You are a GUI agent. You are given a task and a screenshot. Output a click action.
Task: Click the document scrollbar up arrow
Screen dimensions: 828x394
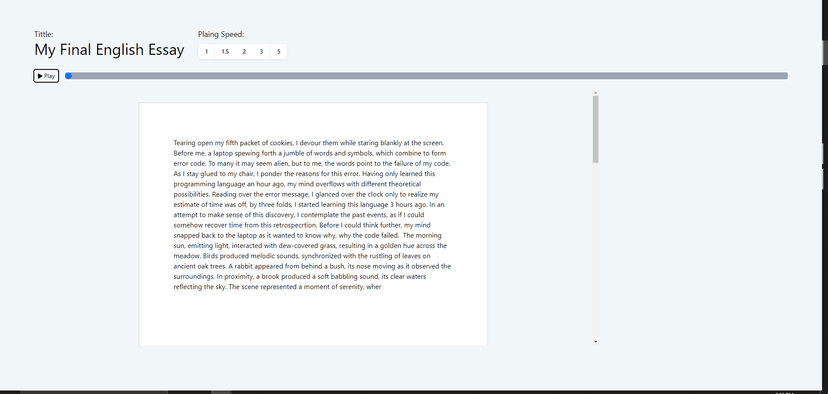(x=596, y=93)
